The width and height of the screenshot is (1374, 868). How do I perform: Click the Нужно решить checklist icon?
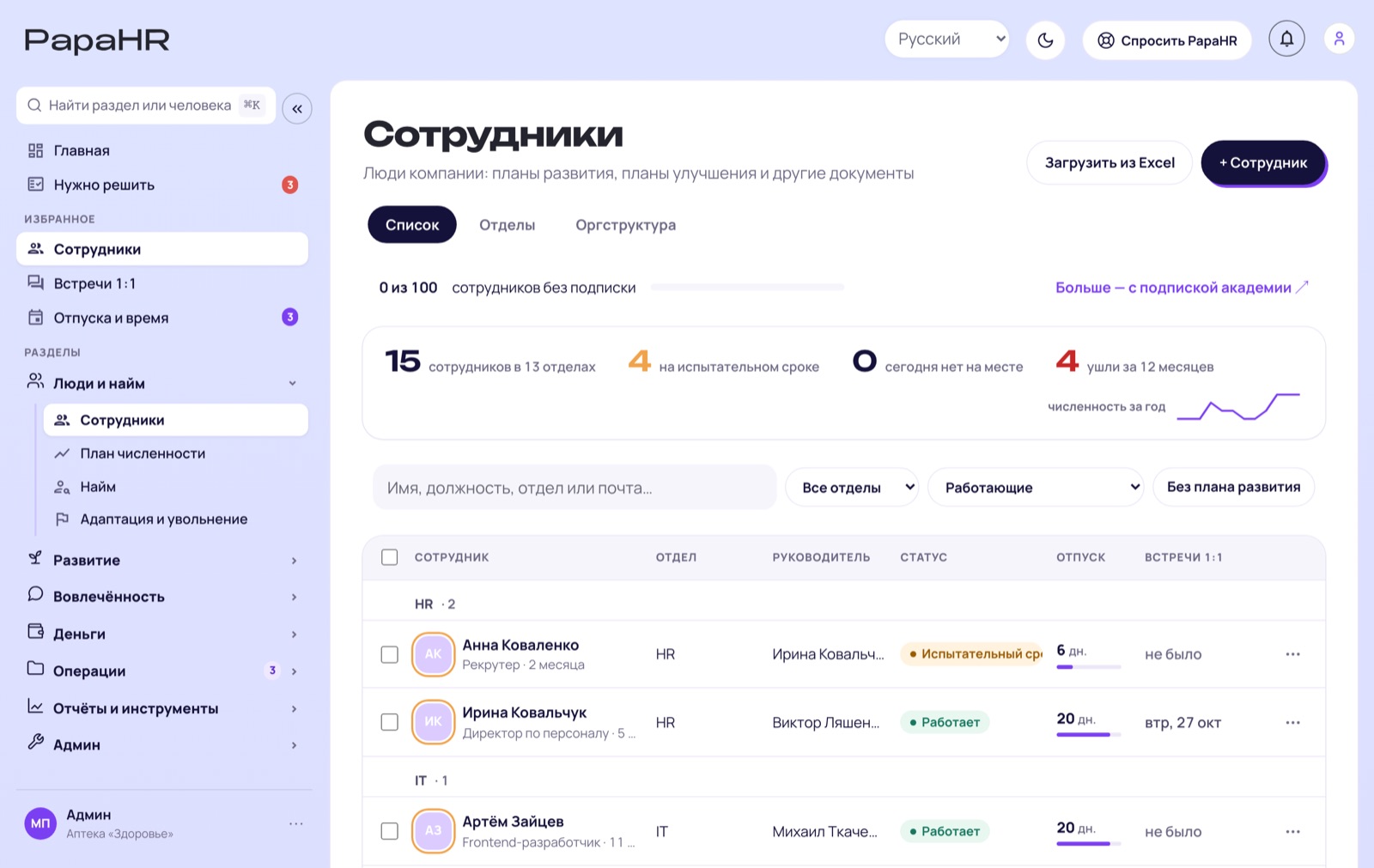click(x=35, y=184)
